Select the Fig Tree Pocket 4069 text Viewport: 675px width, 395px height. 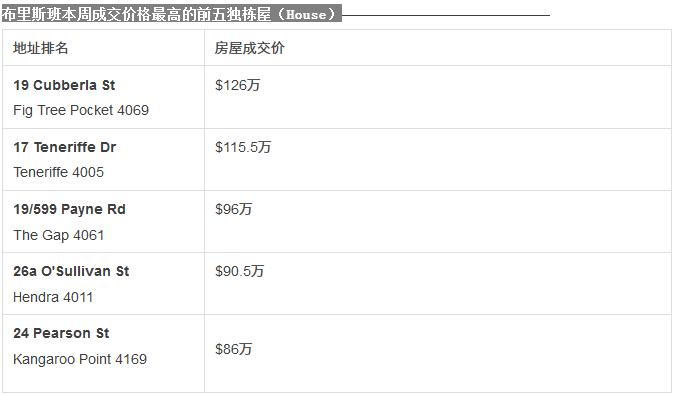(81, 110)
